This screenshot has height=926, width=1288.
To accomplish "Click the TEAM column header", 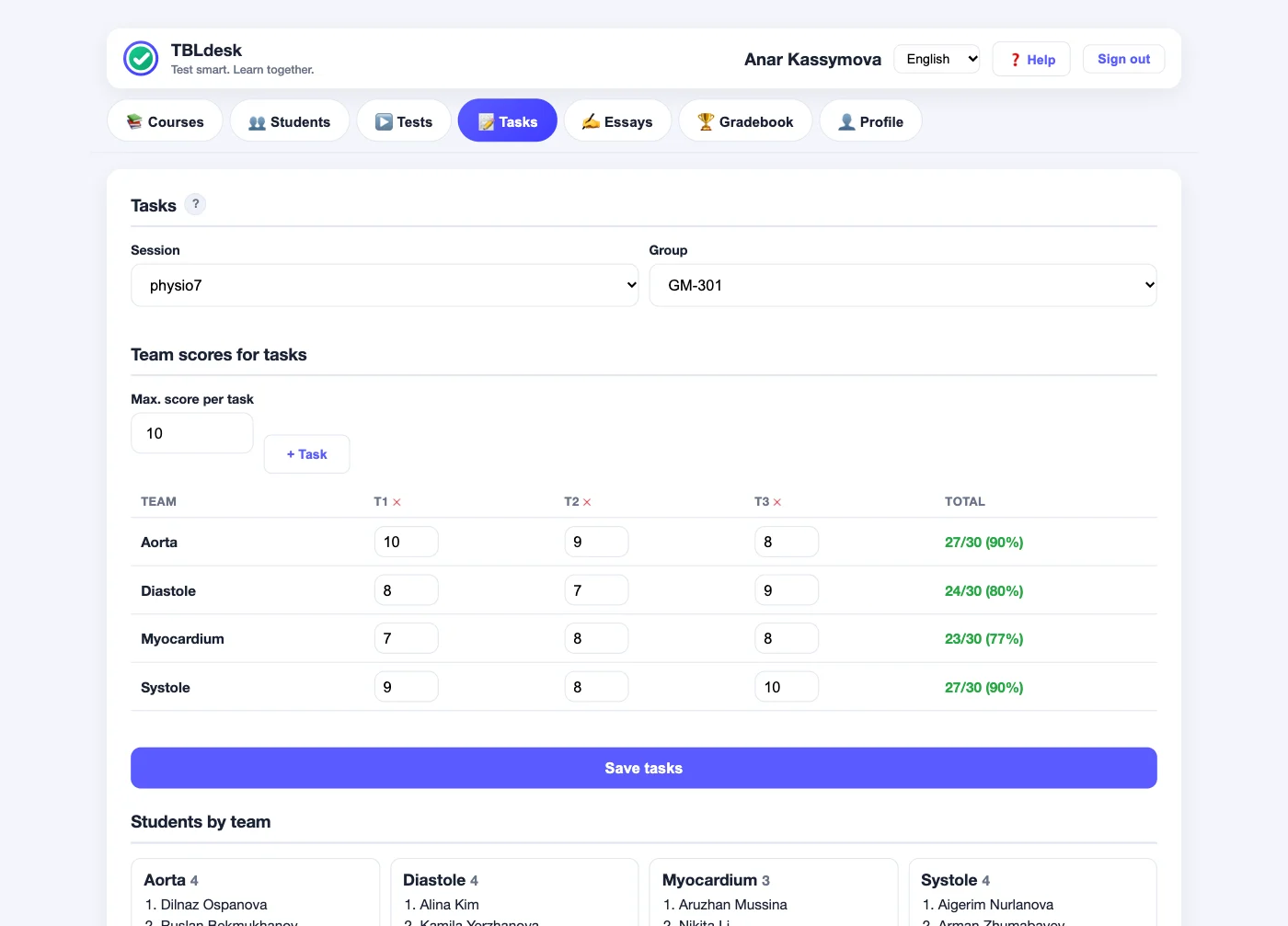I will (158, 501).
